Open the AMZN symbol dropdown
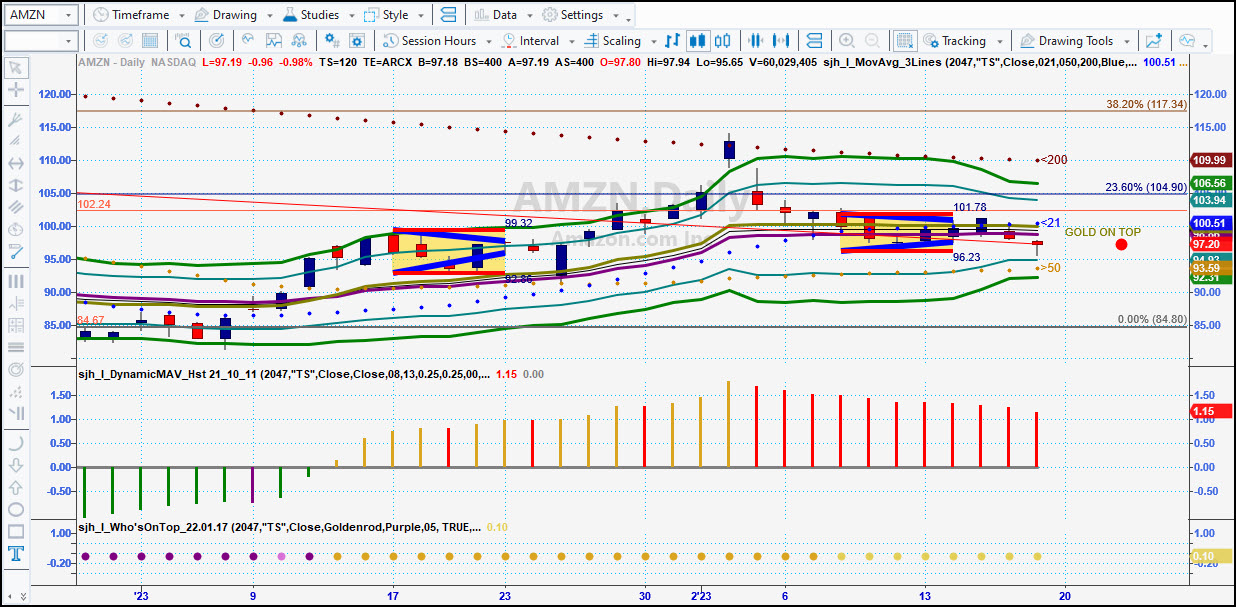This screenshot has width=1236, height=607. 68,15
